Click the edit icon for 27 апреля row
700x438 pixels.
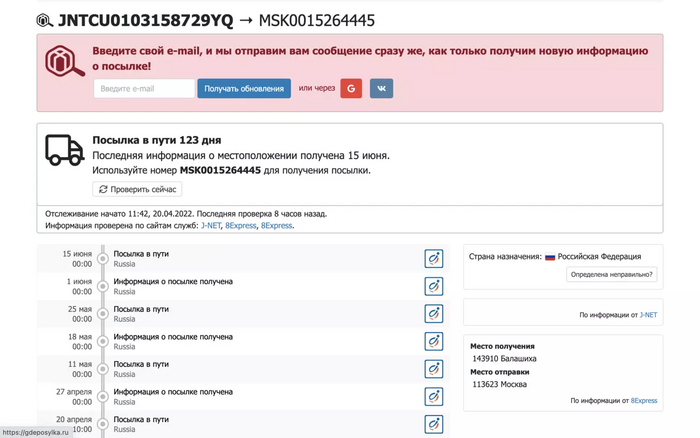tap(433, 397)
